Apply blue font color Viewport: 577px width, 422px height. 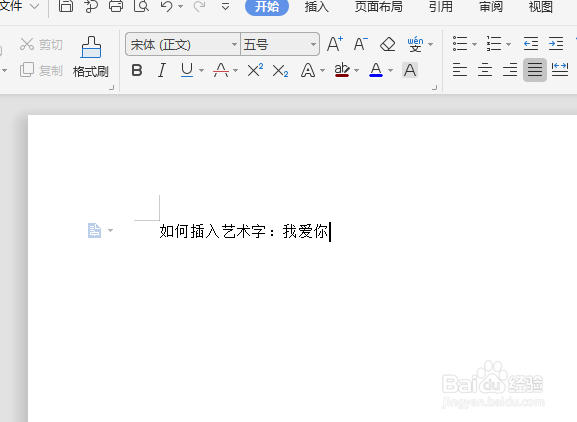click(x=376, y=70)
